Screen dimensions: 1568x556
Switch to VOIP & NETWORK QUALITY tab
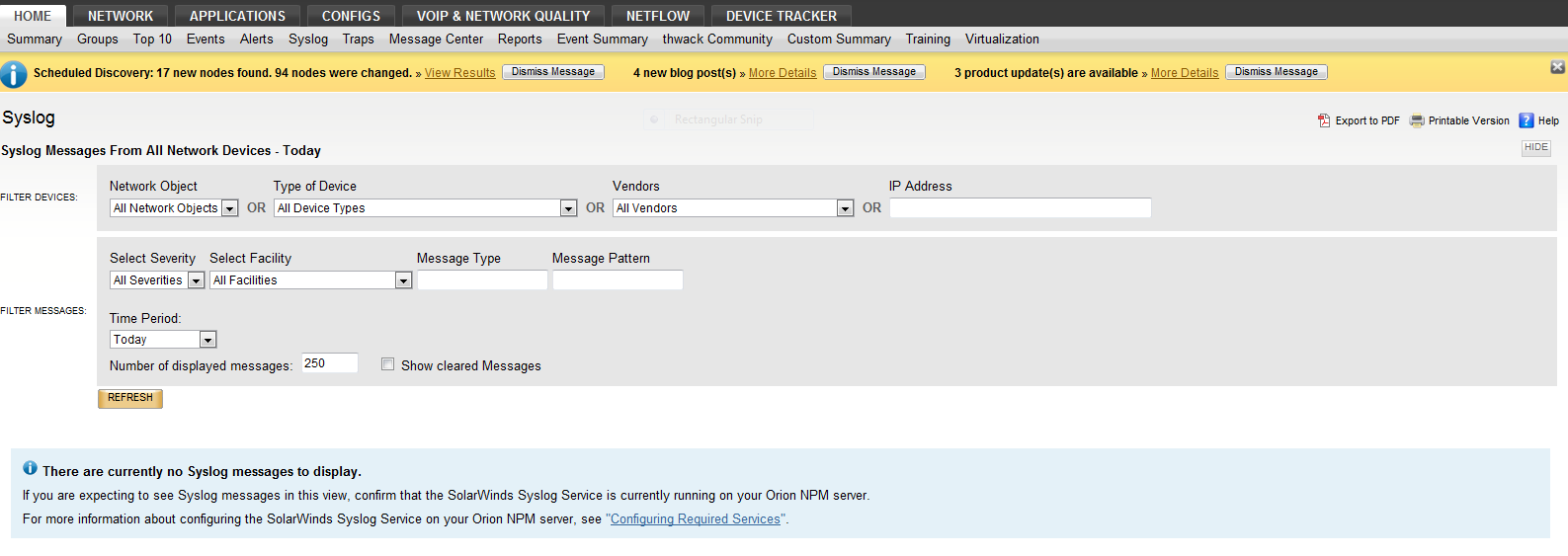(x=503, y=16)
